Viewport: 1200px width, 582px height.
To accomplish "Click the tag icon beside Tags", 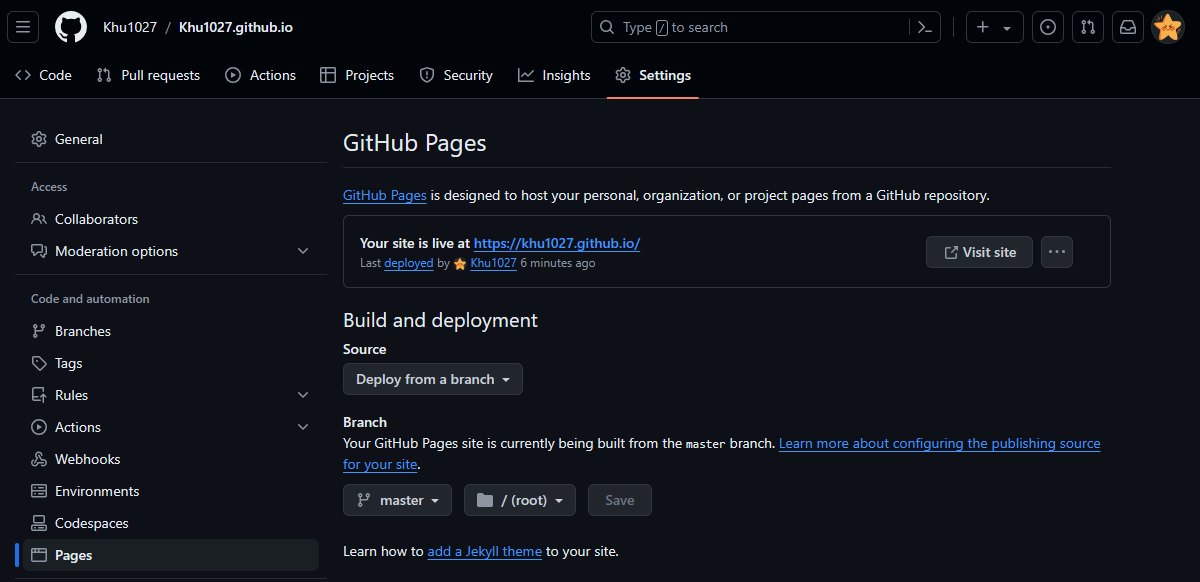I will coord(39,363).
